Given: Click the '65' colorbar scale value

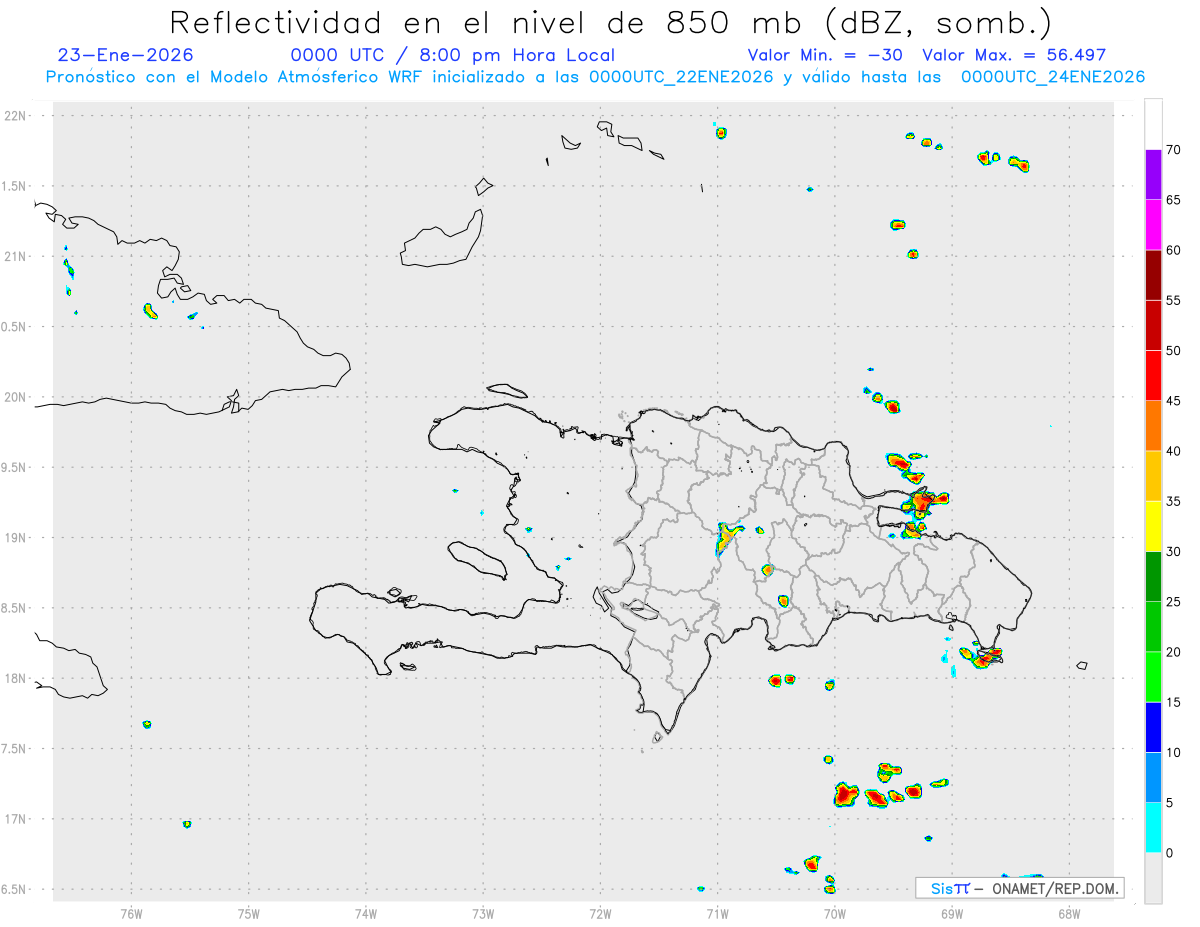Looking at the screenshot, I should click(x=1173, y=200).
